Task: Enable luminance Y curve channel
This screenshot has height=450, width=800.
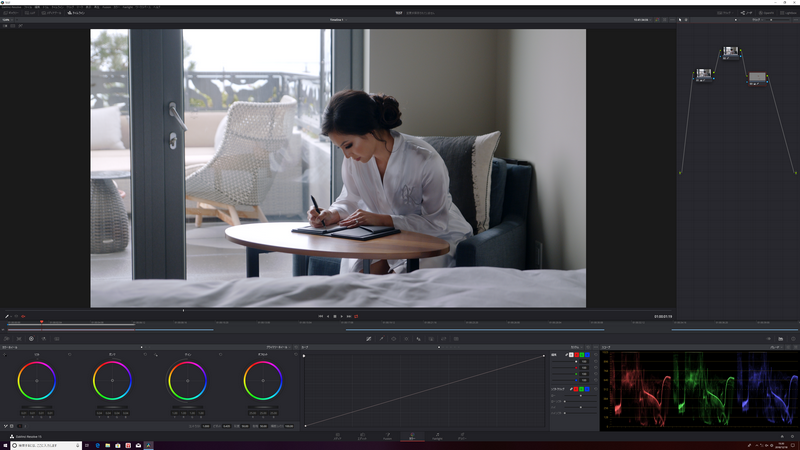Action: point(571,355)
